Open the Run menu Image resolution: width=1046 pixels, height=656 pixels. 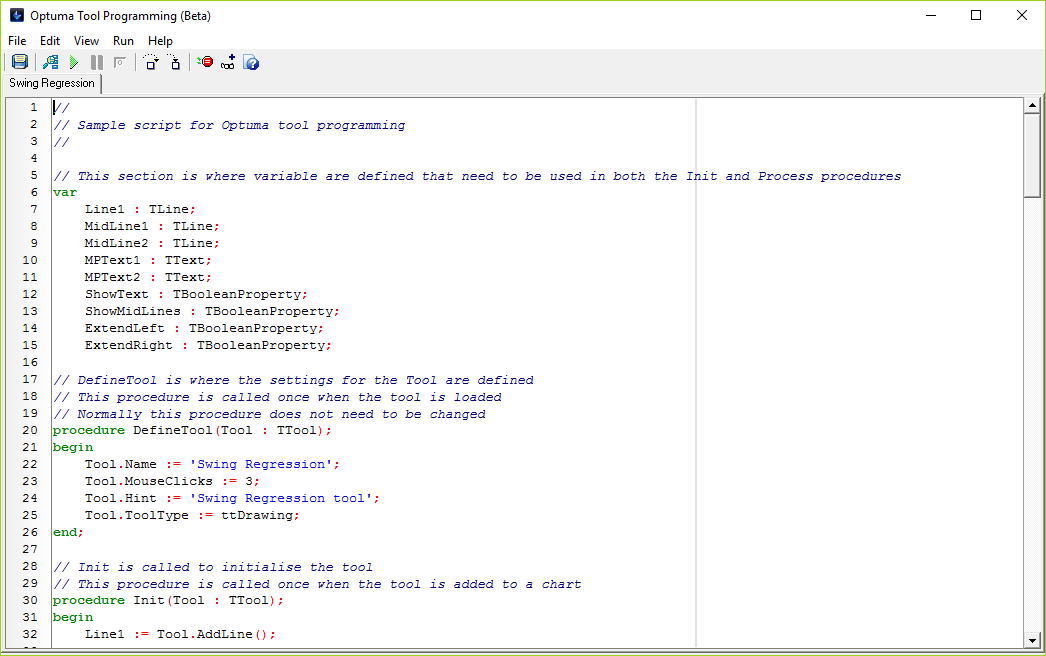tap(123, 41)
